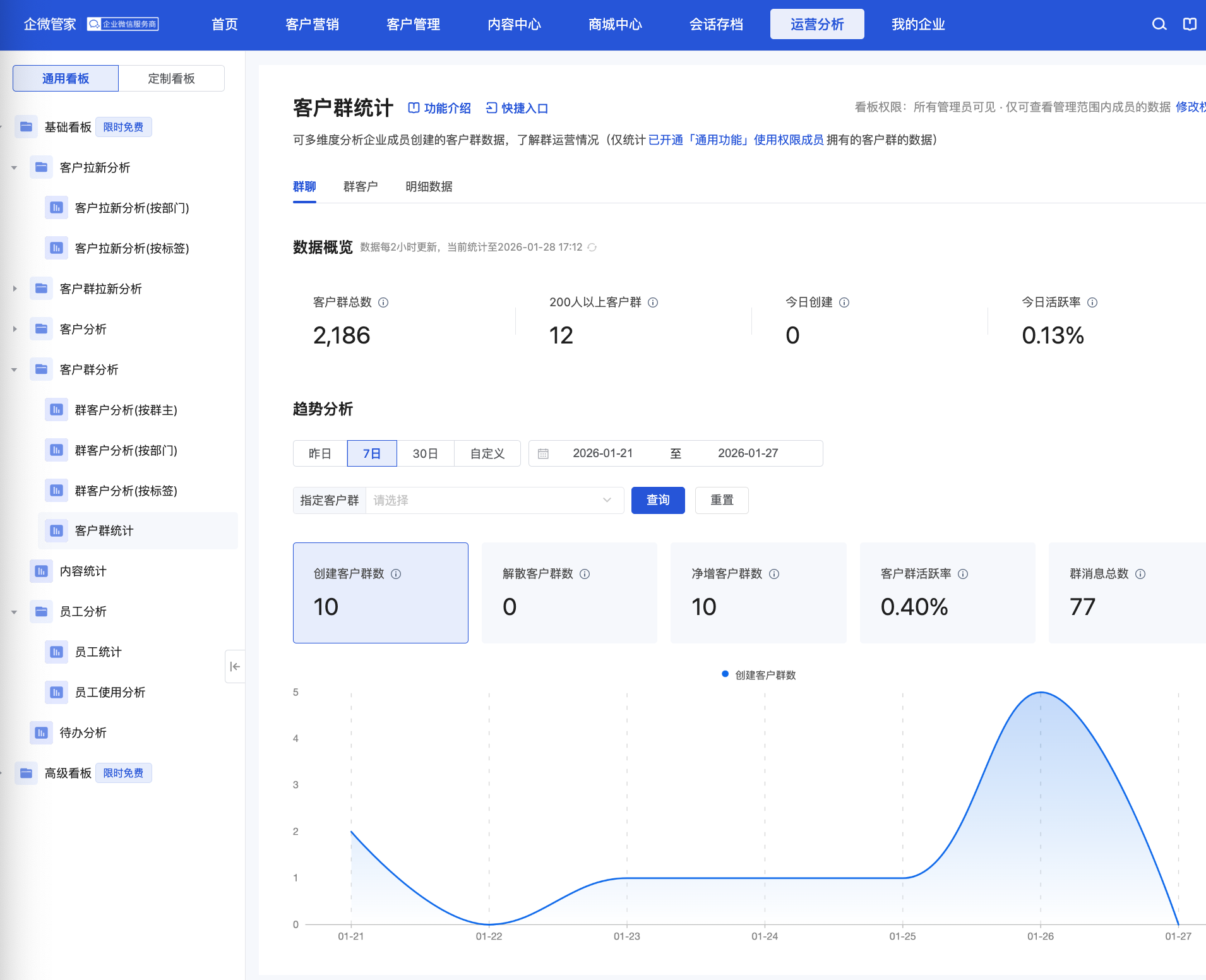1206x980 pixels.
Task: Click info icon next to 今日创建
Action: tap(844, 302)
